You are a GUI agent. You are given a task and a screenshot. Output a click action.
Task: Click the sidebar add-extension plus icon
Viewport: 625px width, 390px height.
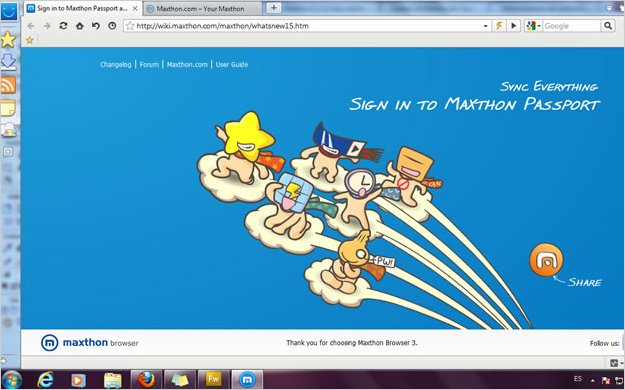coord(8,152)
